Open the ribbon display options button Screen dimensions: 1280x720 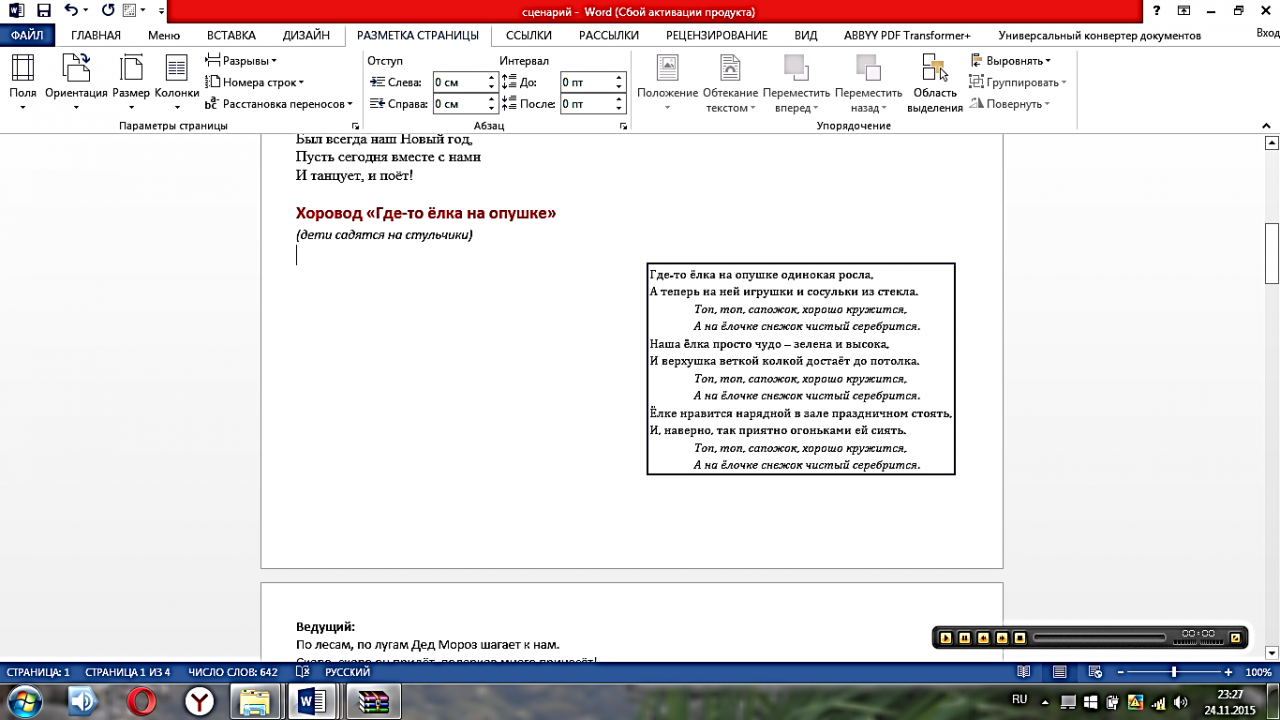[1184, 11]
